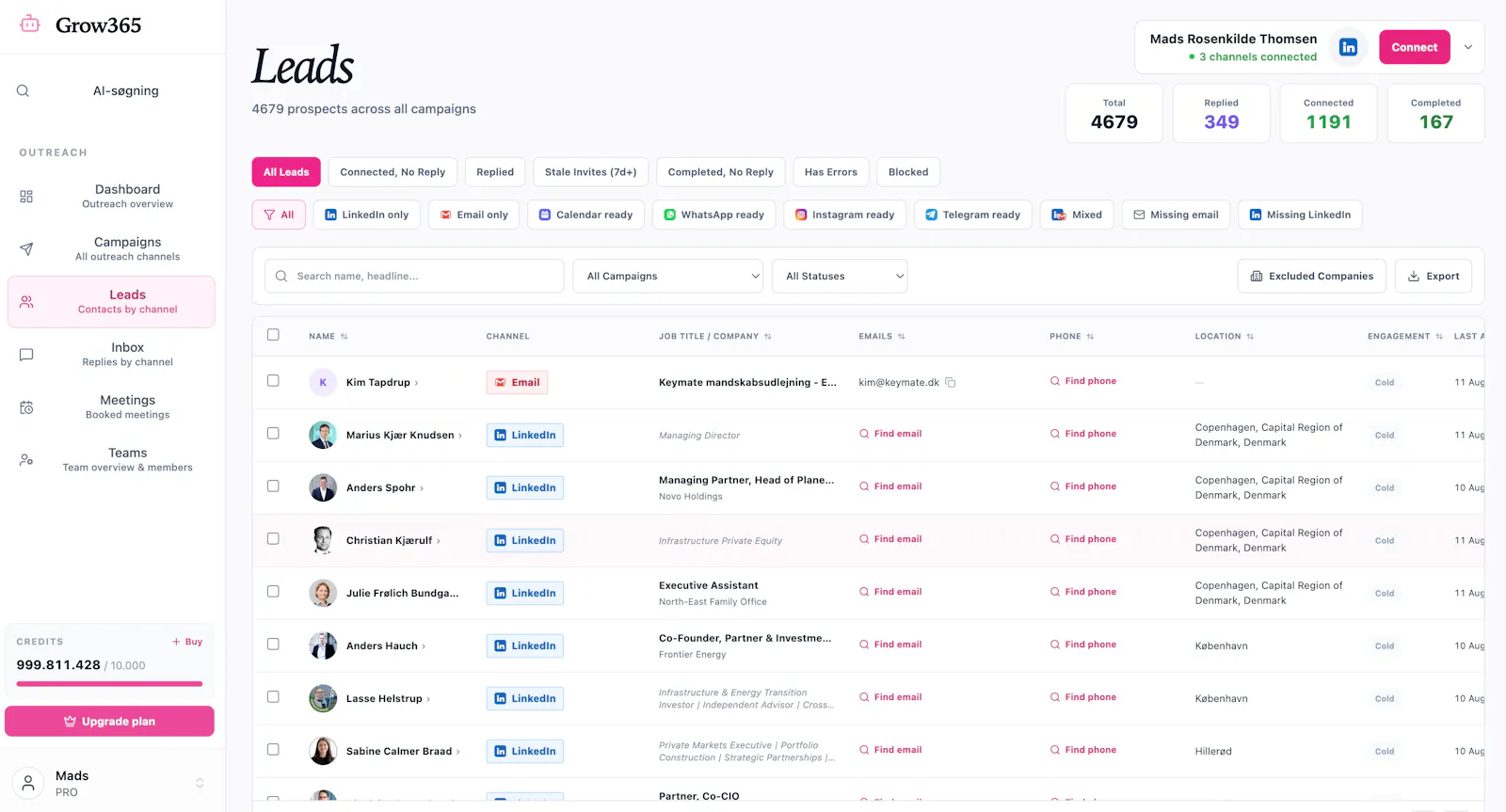The image size is (1506, 812).
Task: Tick the checkbox for Marius Kjær Knudsen
Action: [x=273, y=434]
